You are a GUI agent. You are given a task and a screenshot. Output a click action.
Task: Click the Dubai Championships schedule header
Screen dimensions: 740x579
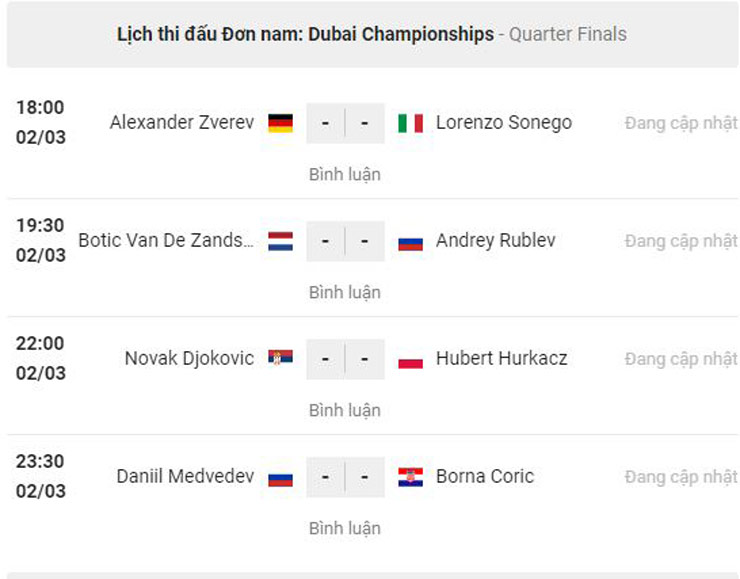pyautogui.click(x=372, y=34)
